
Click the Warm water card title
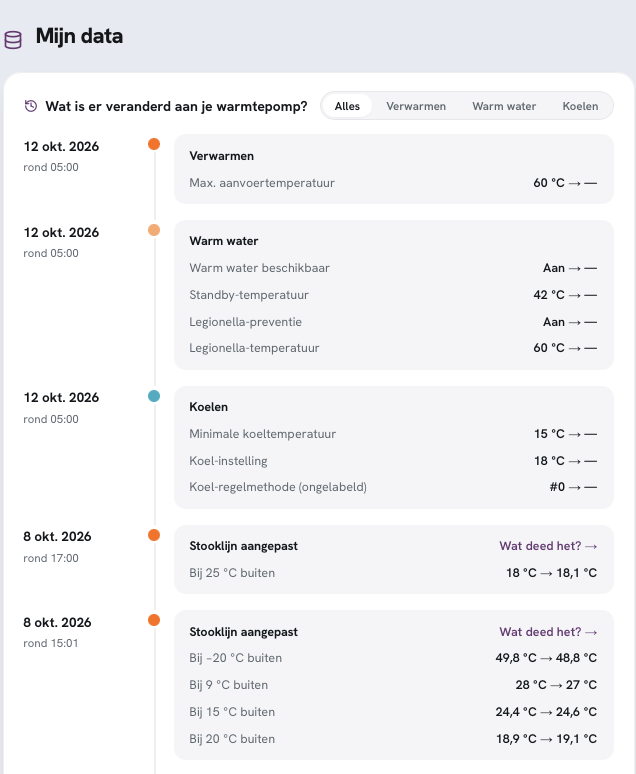(224, 241)
